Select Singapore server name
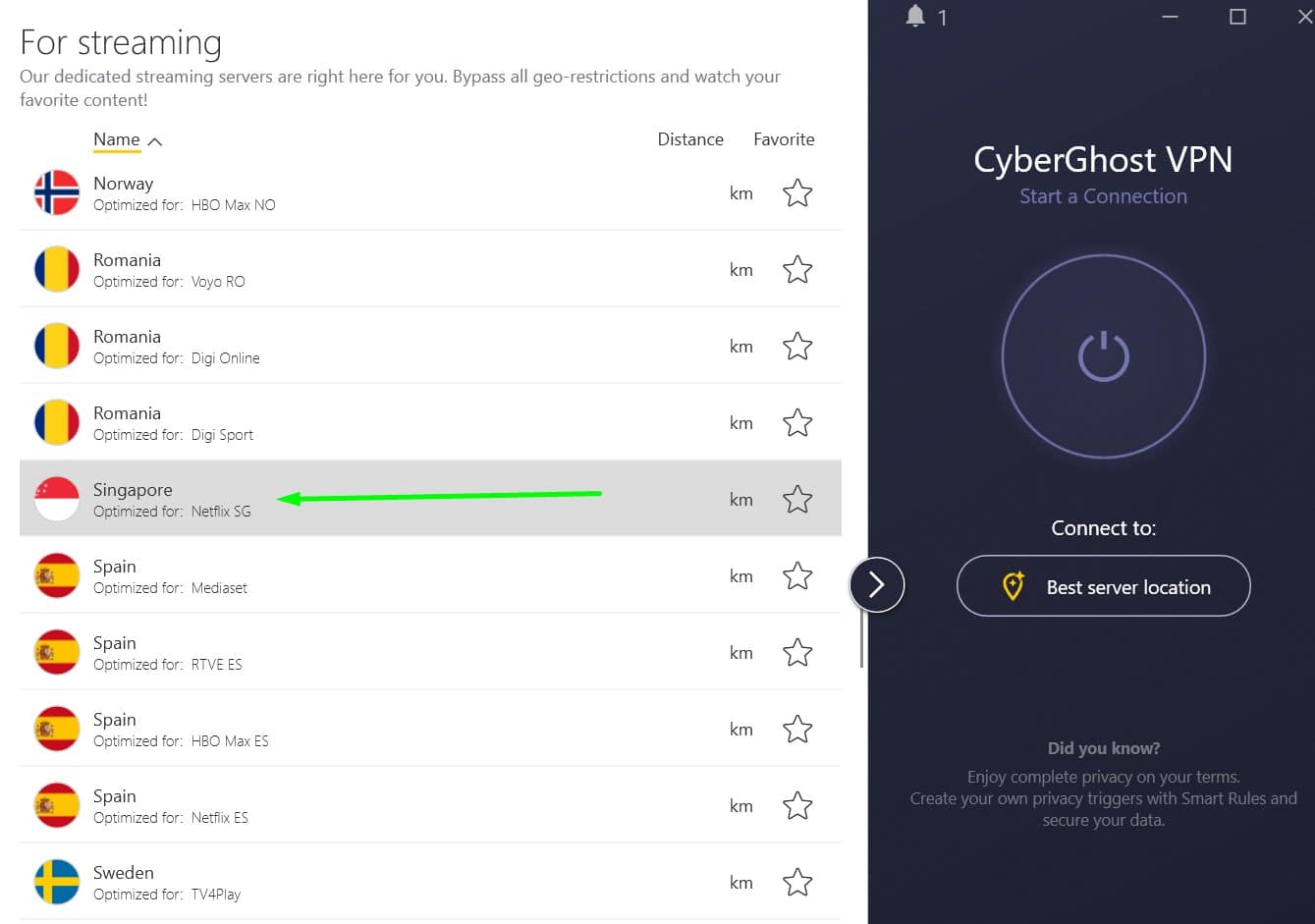The image size is (1315, 924). click(133, 490)
